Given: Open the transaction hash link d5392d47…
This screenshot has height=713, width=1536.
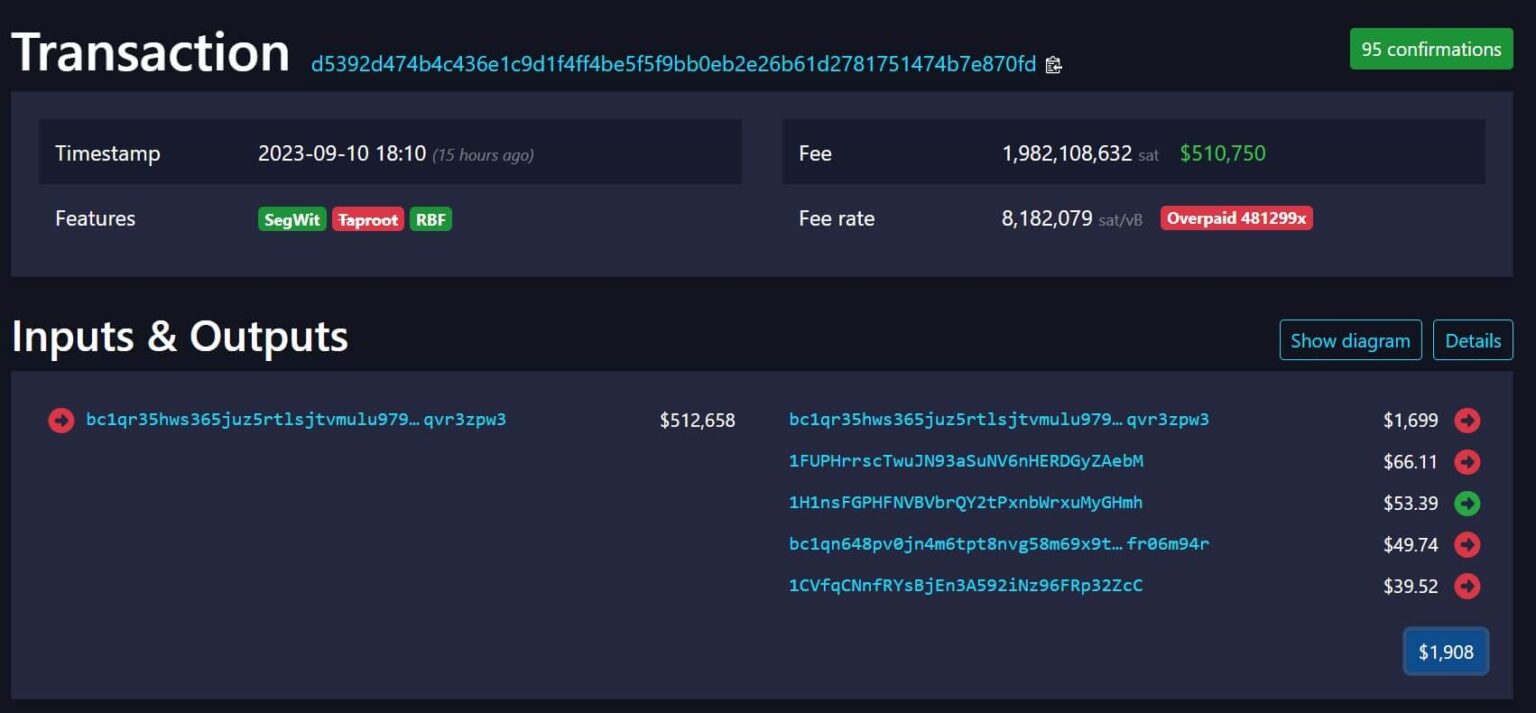Looking at the screenshot, I should [x=673, y=65].
